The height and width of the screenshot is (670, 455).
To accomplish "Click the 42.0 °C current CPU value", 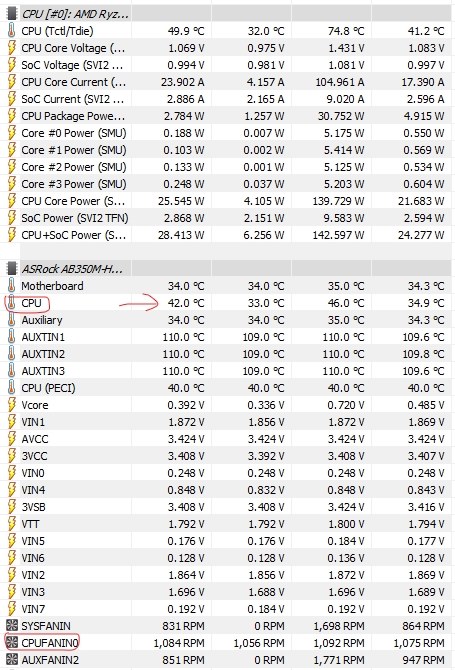I will (186, 303).
